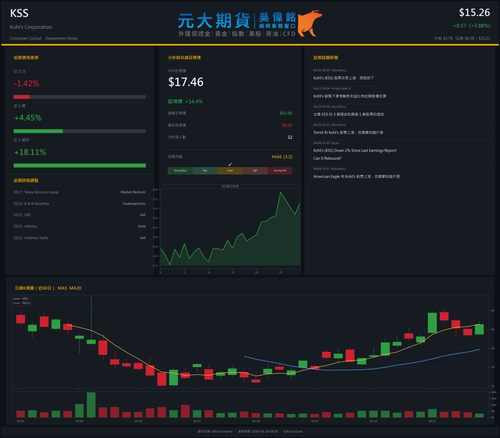Click the tallest green volume bar
The width and height of the screenshot is (500, 438).
coord(91,405)
